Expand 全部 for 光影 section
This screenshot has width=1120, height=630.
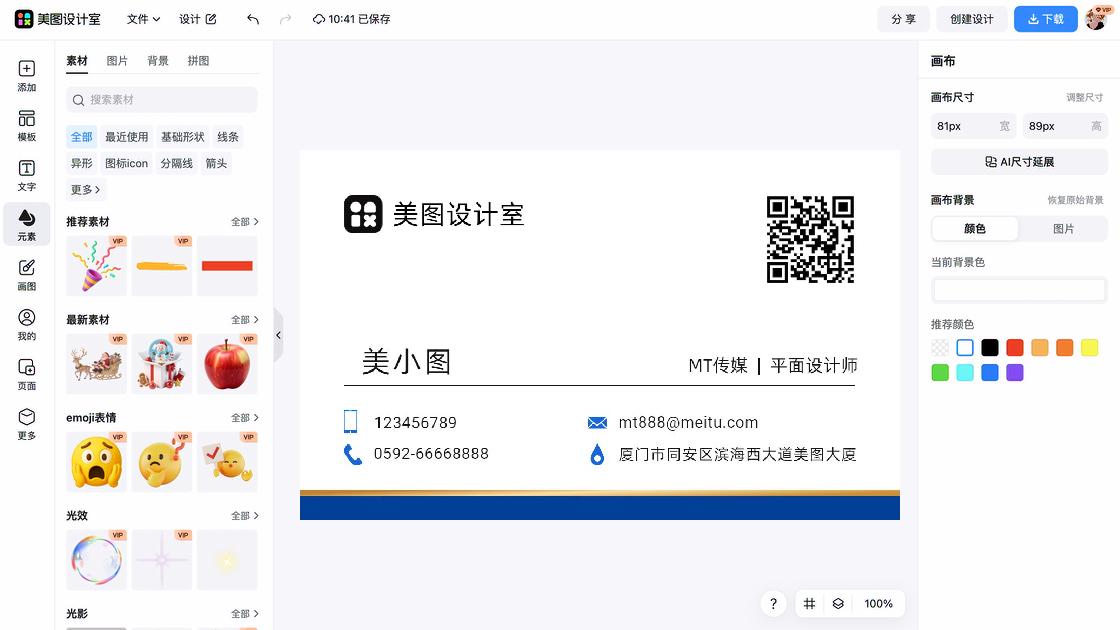point(244,614)
